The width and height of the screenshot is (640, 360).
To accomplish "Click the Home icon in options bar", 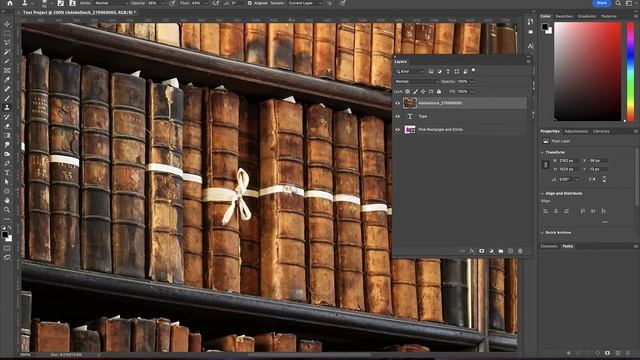I will coord(10,3).
